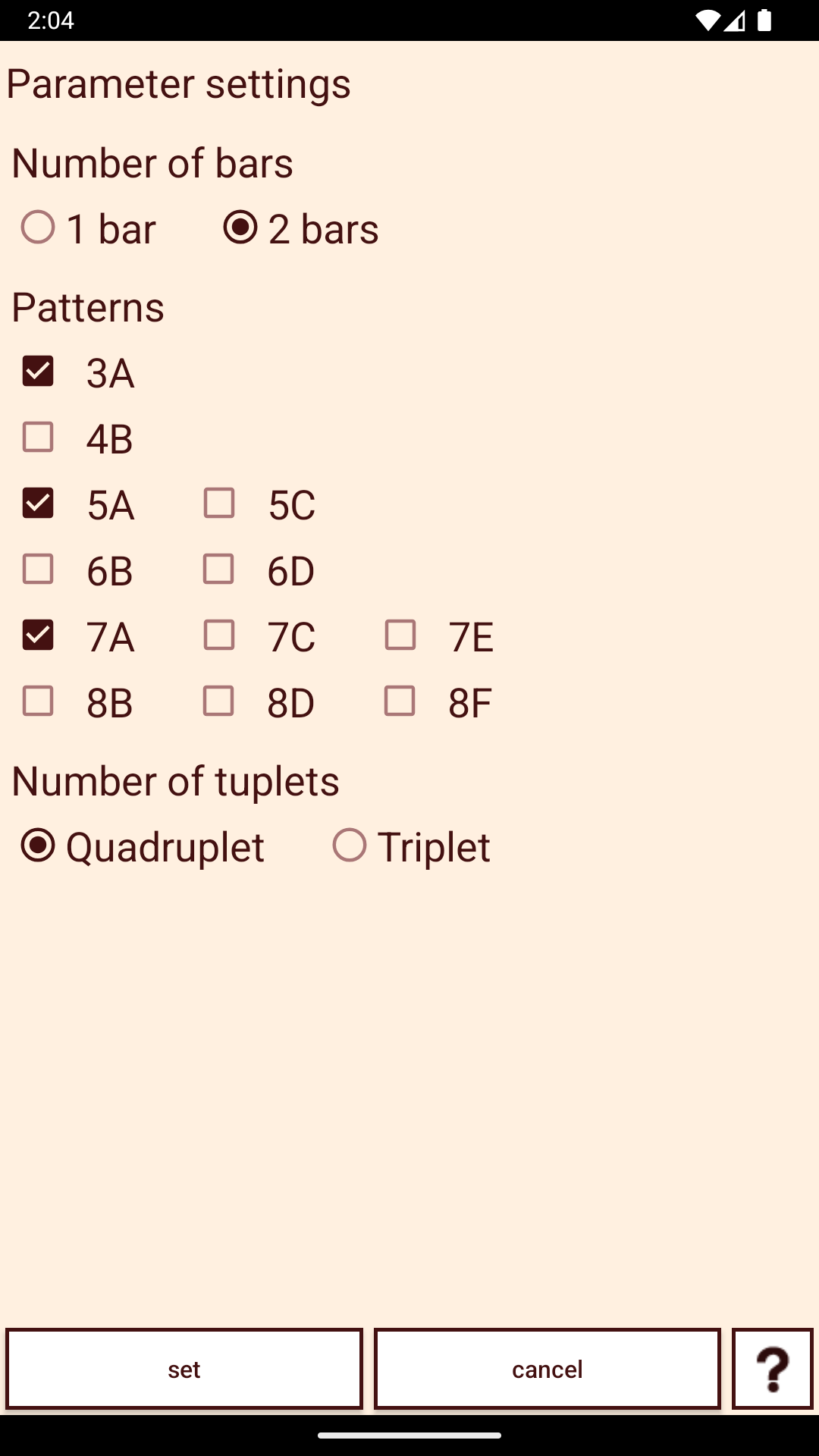Enable the 8D pattern checkbox

pyautogui.click(x=219, y=701)
